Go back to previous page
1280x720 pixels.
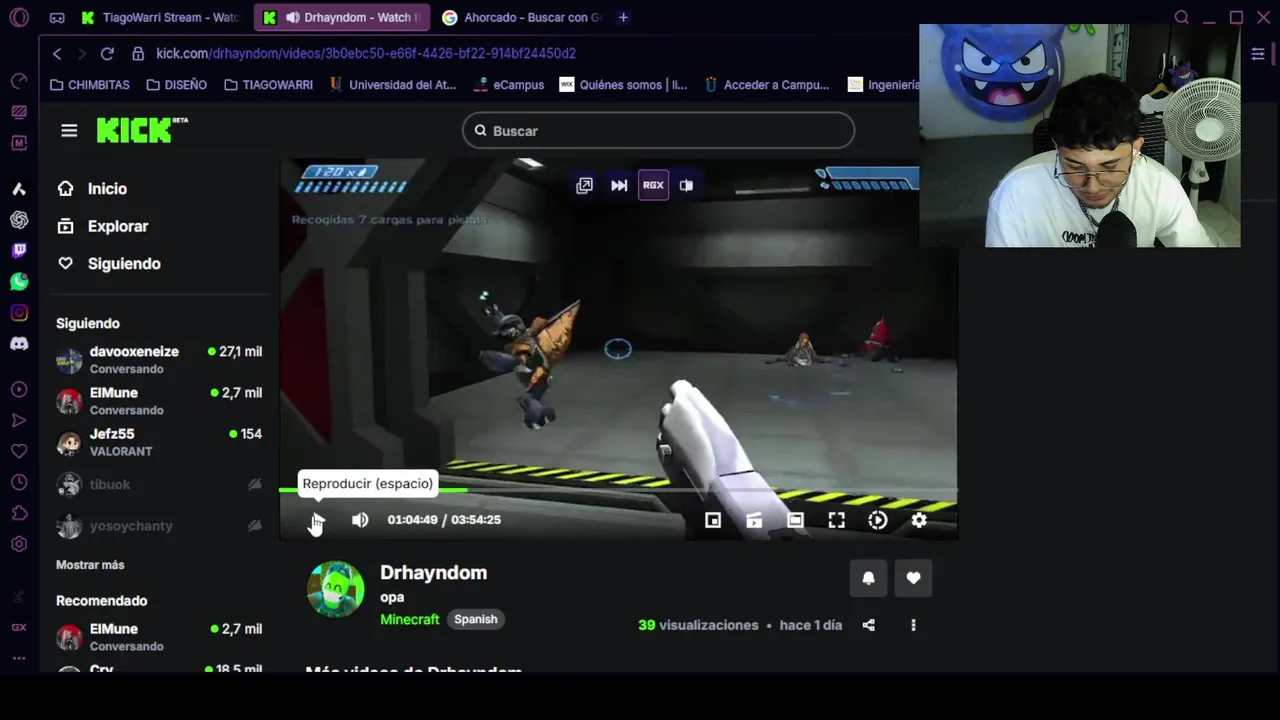(x=57, y=53)
